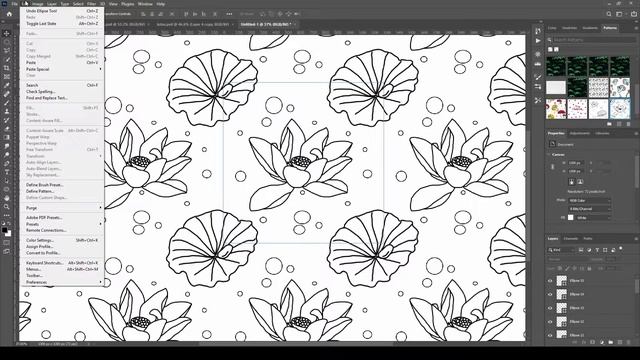The width and height of the screenshot is (640, 360).
Task: Click the delete layer trash icon
Action: tap(629, 342)
